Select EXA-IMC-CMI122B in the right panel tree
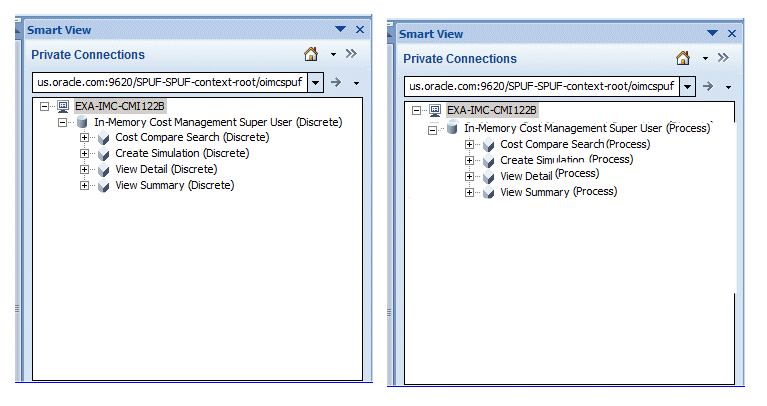Screen dimensions: 767x406 pyautogui.click(x=492, y=110)
